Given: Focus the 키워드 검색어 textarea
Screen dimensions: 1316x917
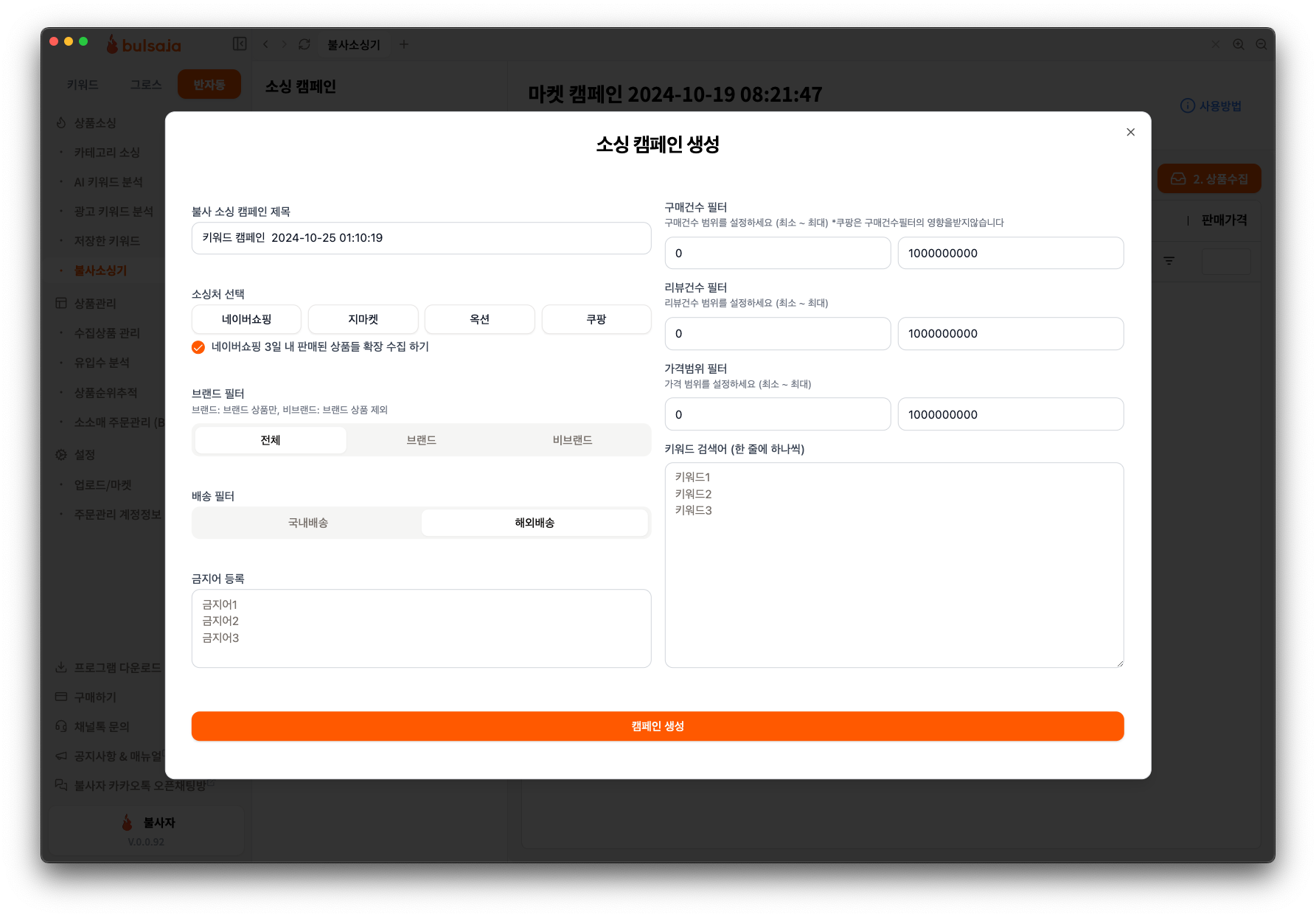Looking at the screenshot, I should pos(894,565).
